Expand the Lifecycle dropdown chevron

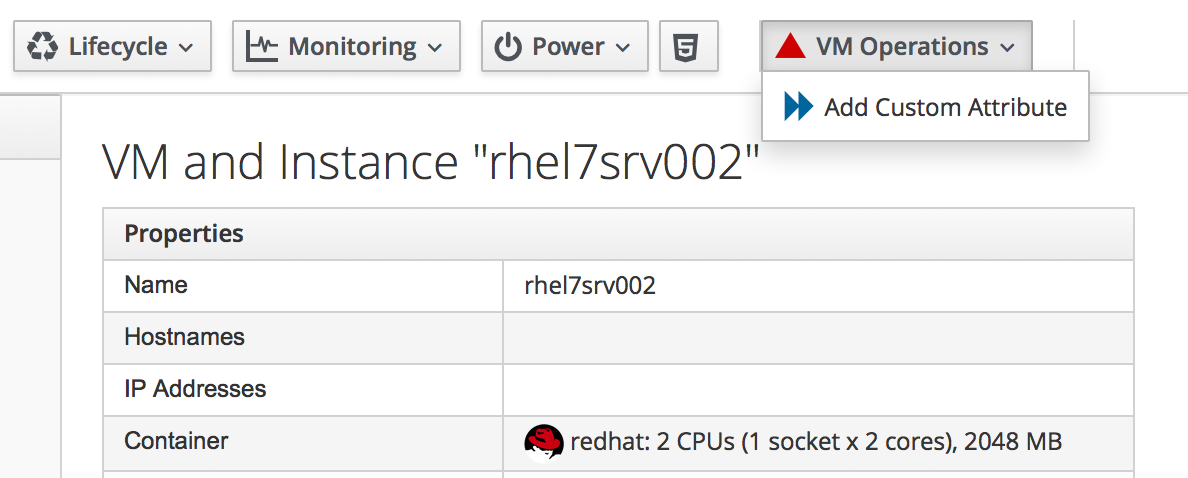coord(185,47)
